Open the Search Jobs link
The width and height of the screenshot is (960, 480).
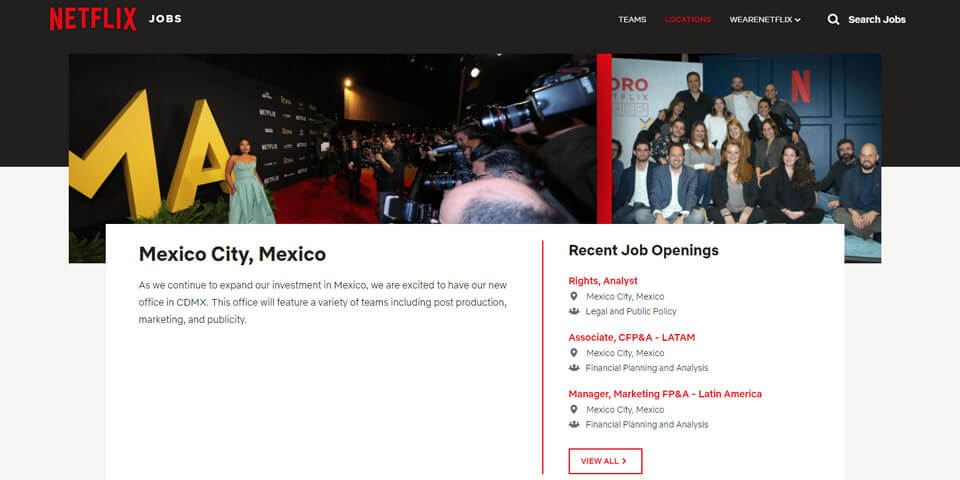coord(876,20)
